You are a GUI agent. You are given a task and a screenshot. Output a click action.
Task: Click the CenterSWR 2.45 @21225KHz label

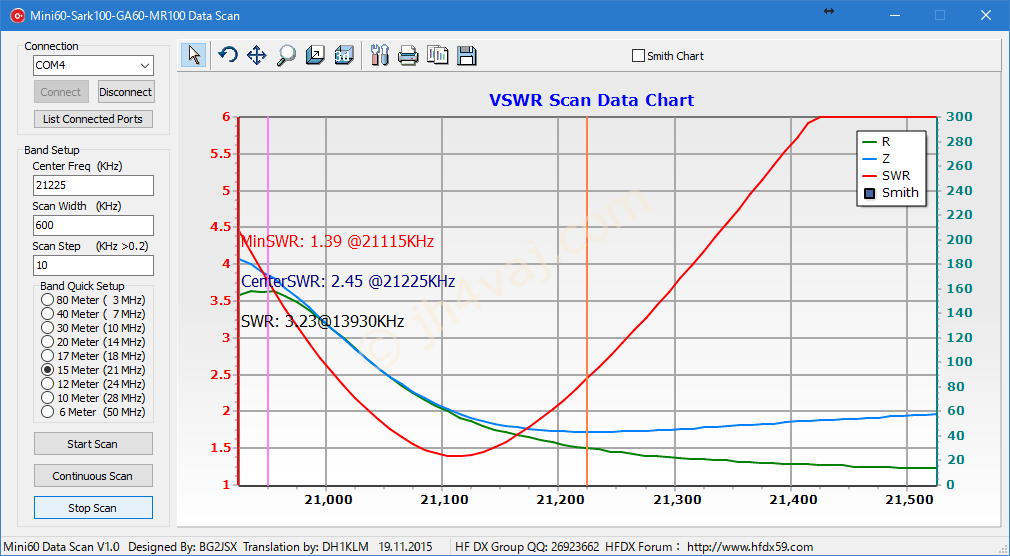(348, 282)
